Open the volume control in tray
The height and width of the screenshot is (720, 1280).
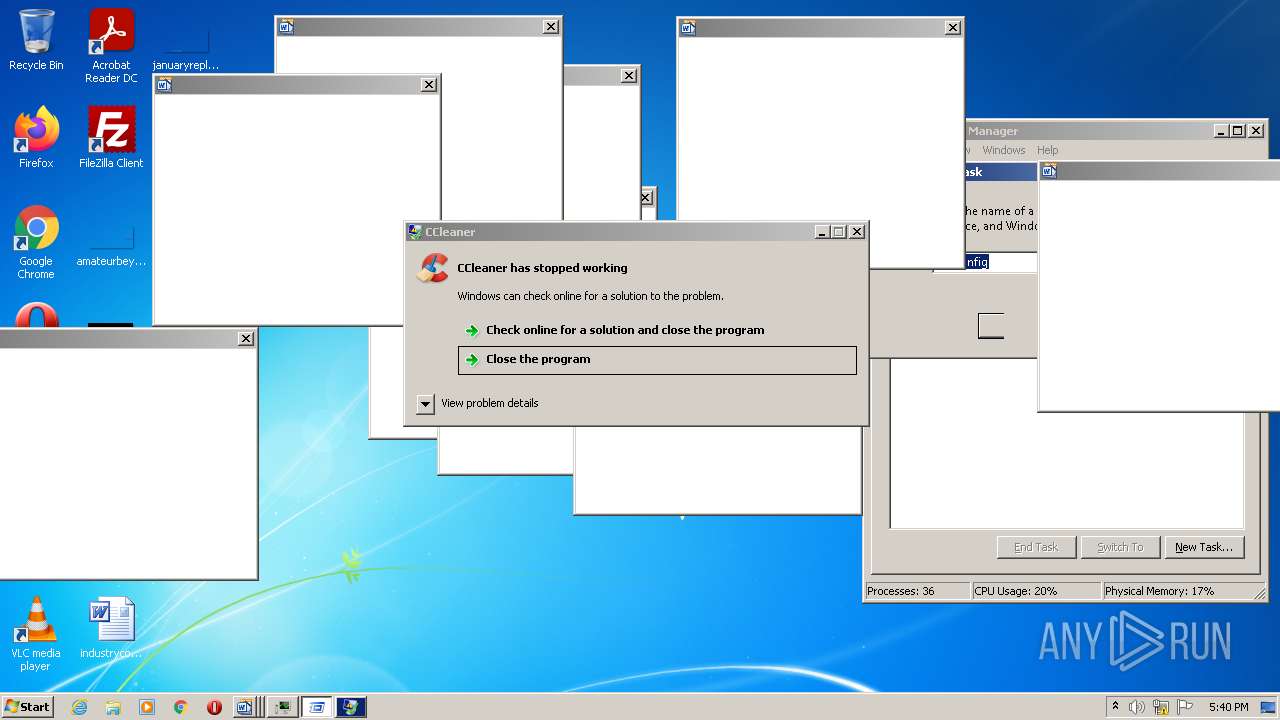click(1137, 707)
